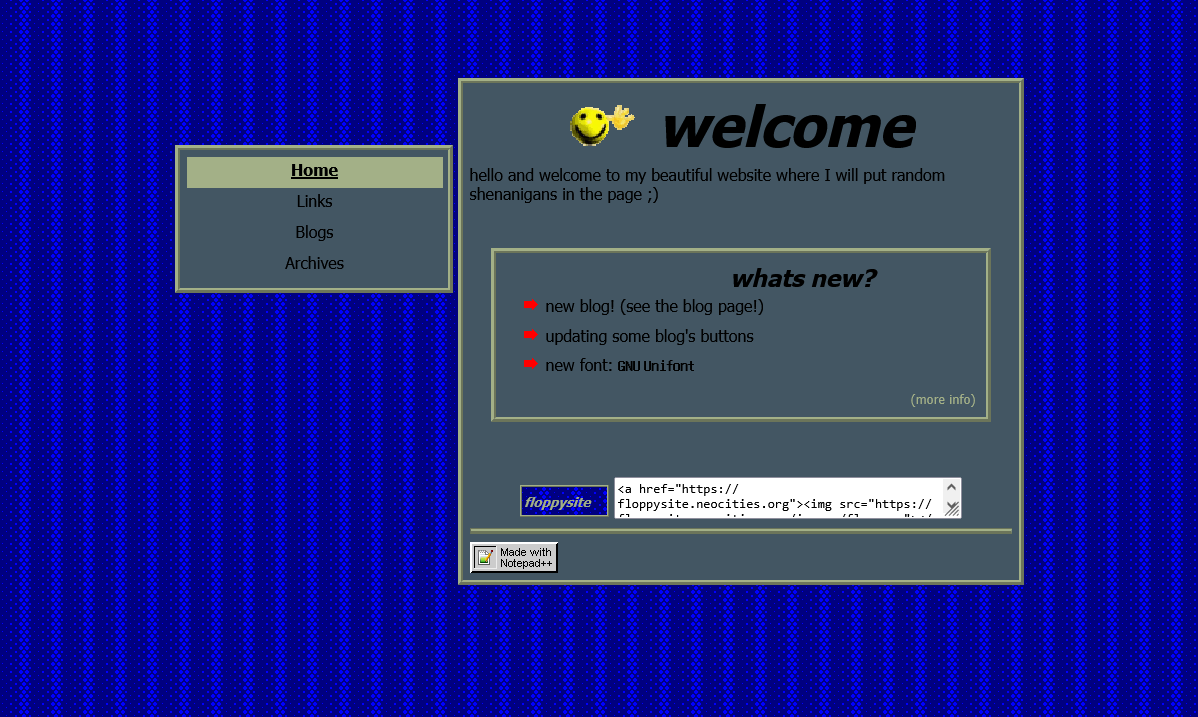
Task: Open the Blogs page from the sidebar
Action: (314, 233)
